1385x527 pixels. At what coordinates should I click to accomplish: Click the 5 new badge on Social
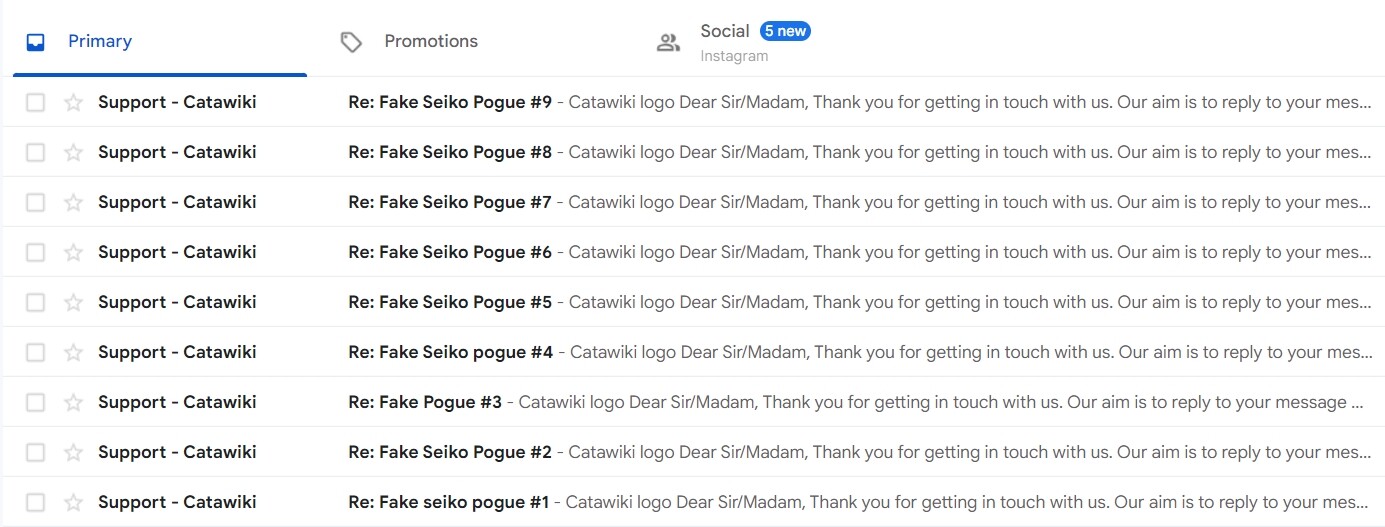(x=785, y=31)
